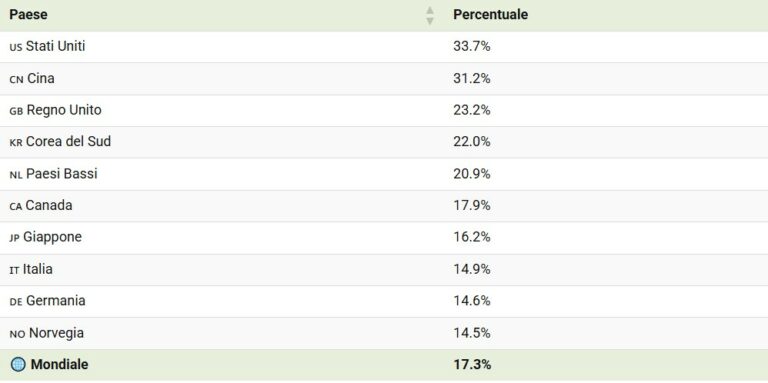Select the Stati Uniti row

point(384,47)
